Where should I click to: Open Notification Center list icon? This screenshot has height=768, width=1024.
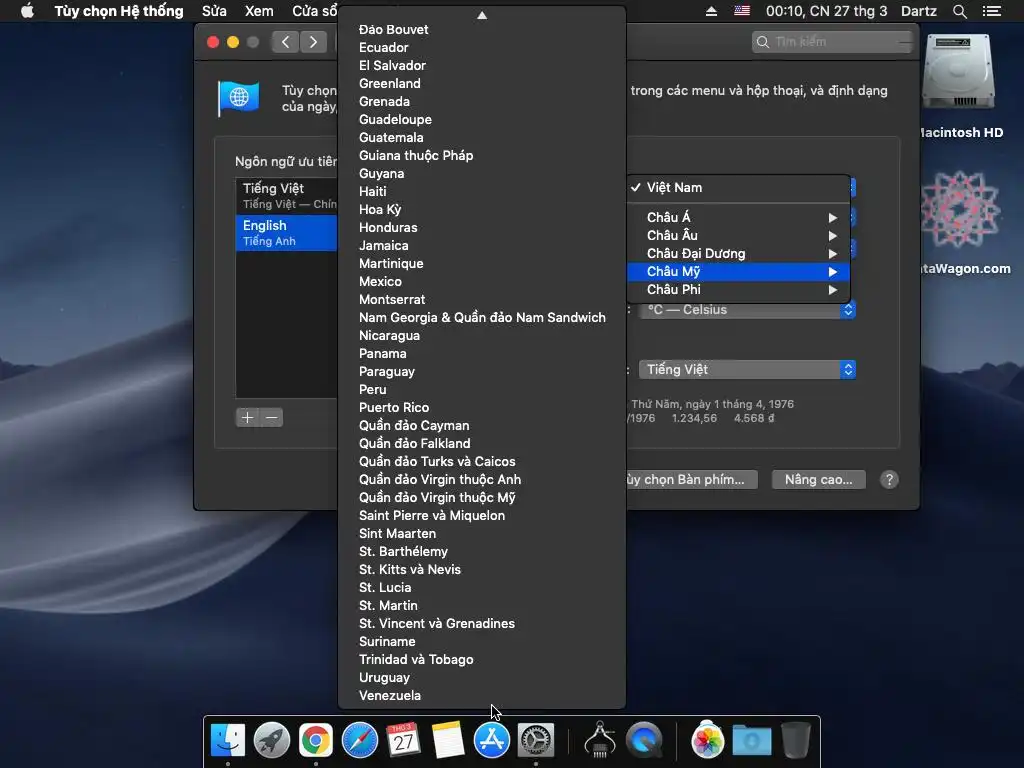click(992, 11)
